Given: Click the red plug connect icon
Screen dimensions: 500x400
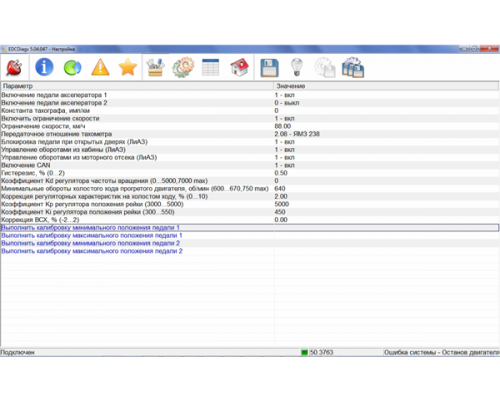Looking at the screenshot, I should [14, 67].
